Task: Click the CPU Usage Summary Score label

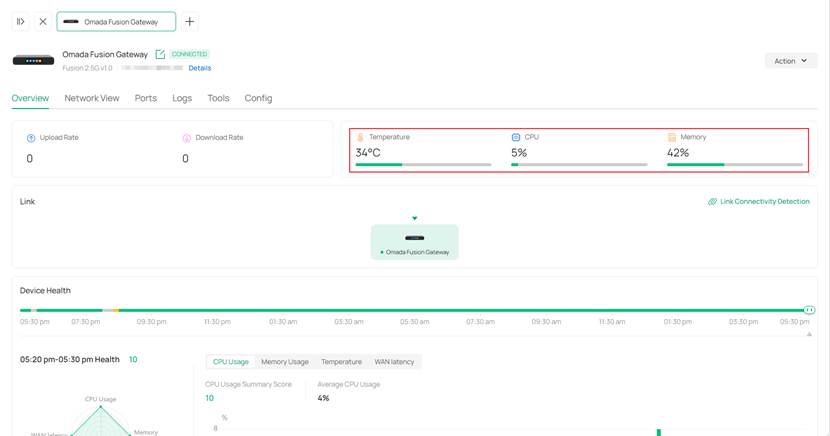Action: tap(248, 384)
